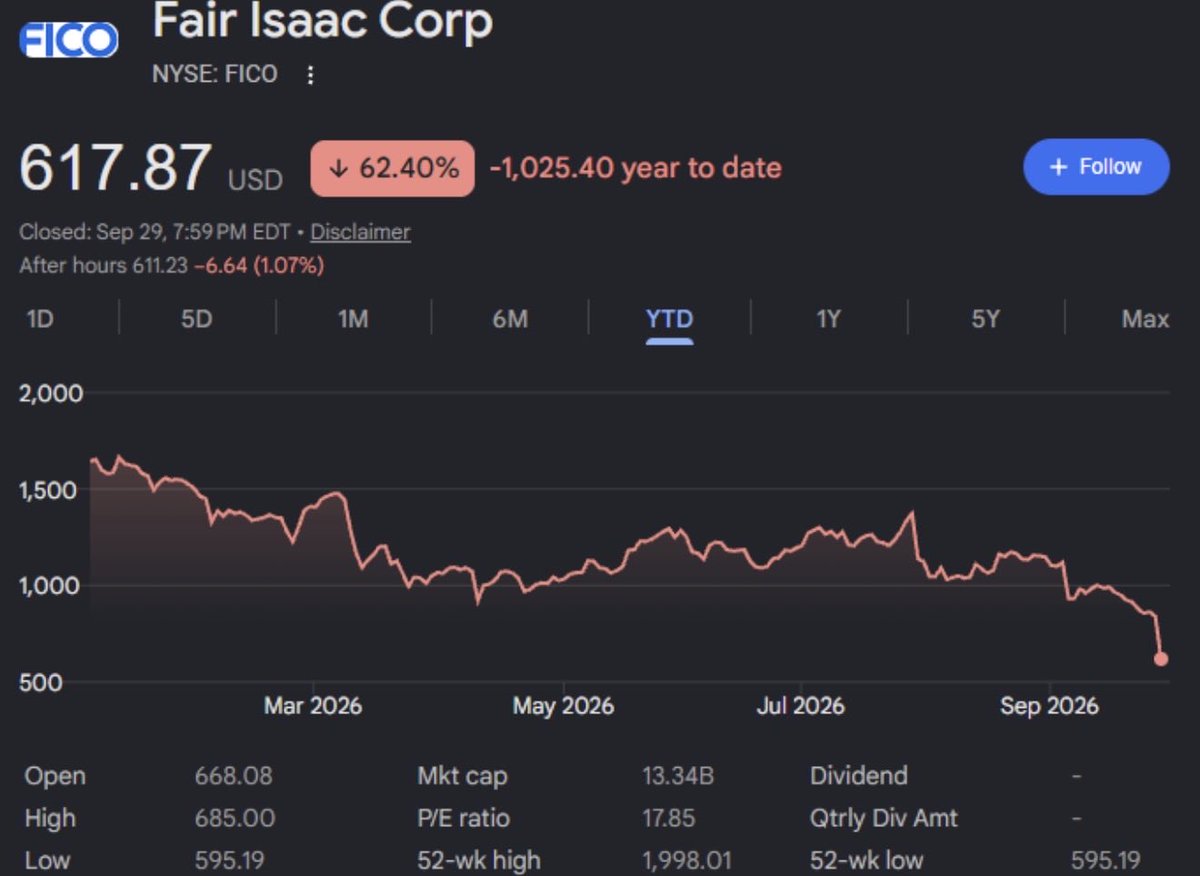Click the Closed: Sep 29 timestamp
Image resolution: width=1200 pixels, height=876 pixels.
pyautogui.click(x=154, y=232)
